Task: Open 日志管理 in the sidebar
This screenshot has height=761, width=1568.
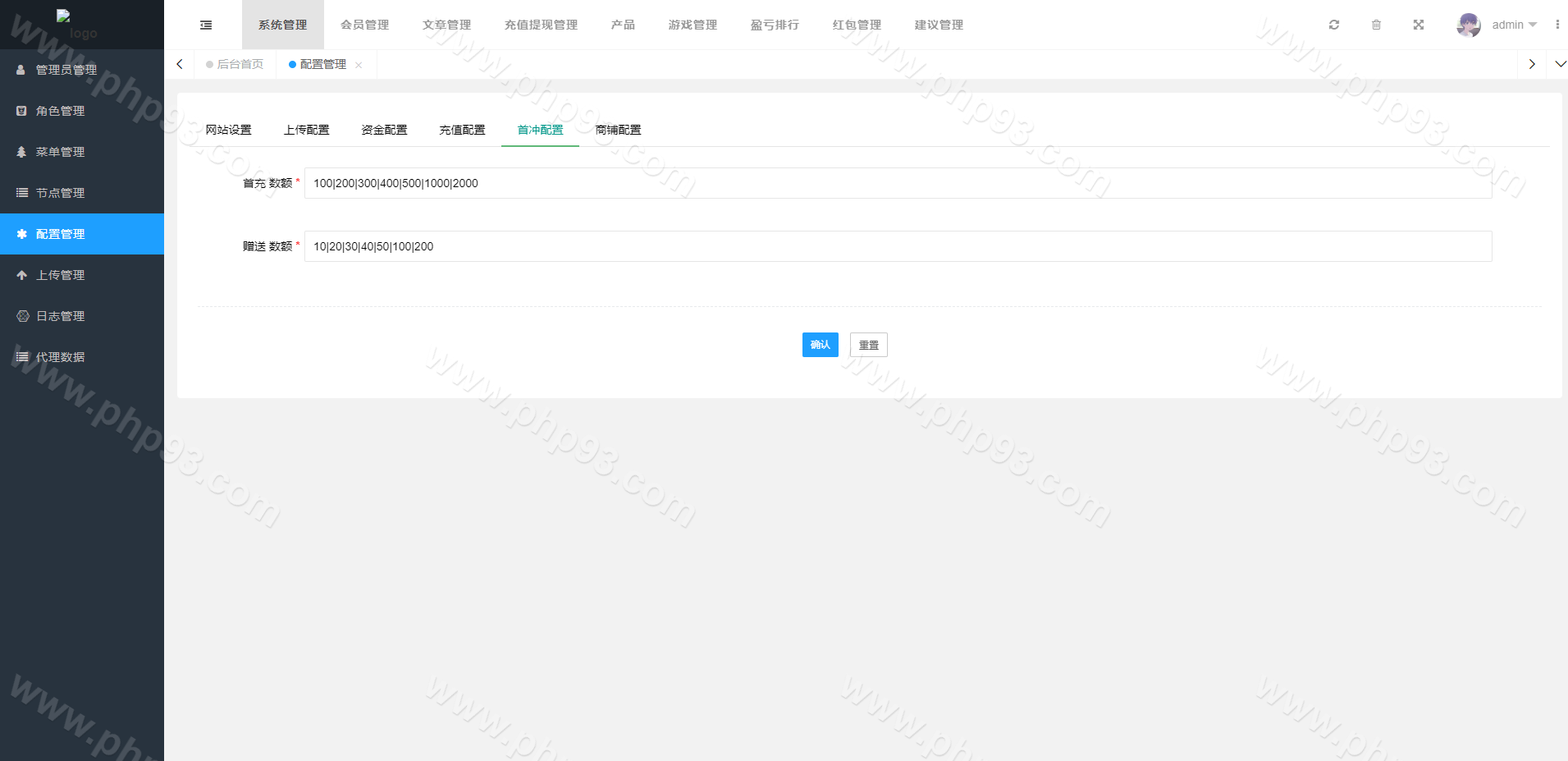Action: pyautogui.click(x=60, y=316)
